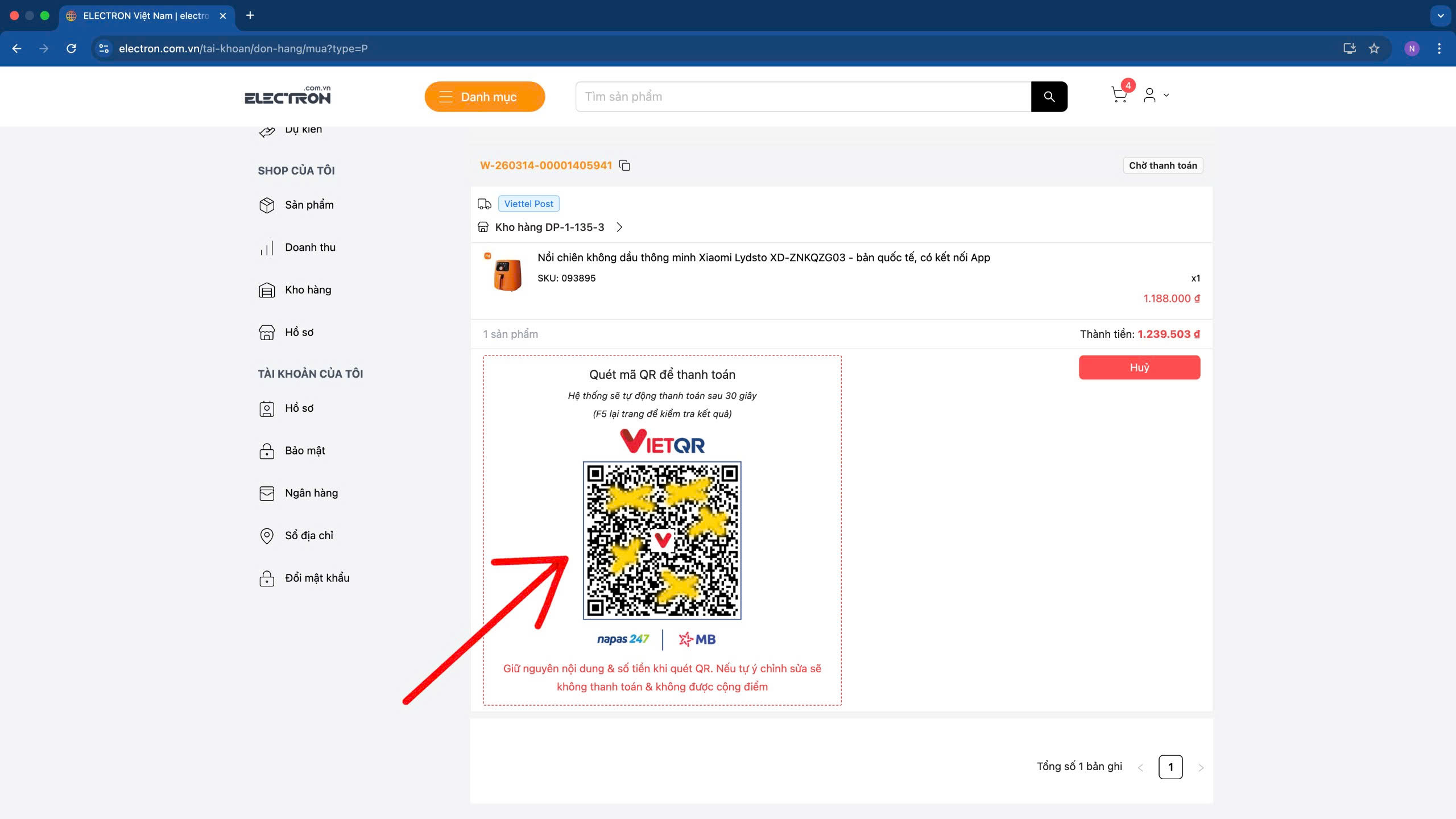Open Bảo mật security menu item

pos(305,451)
